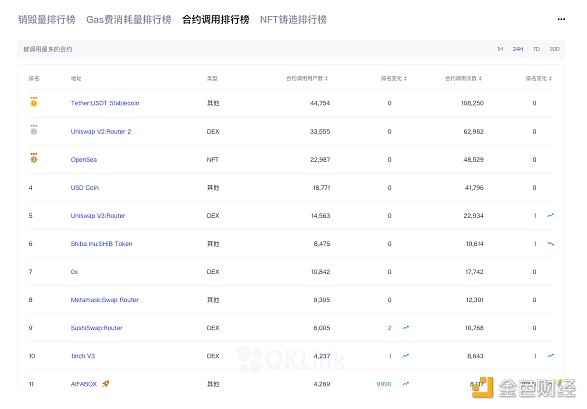
Task: Click call count 10,768 for SushiSwap
Action: [474, 328]
